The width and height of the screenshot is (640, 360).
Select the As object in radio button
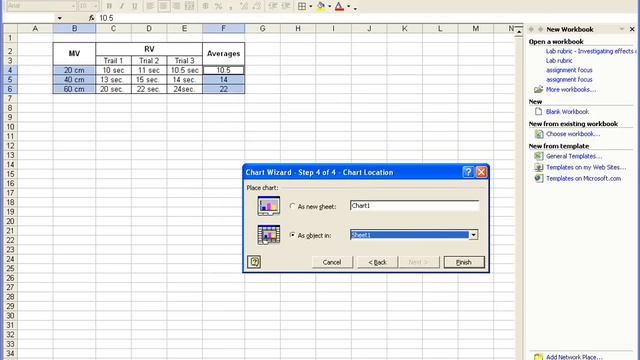click(292, 235)
